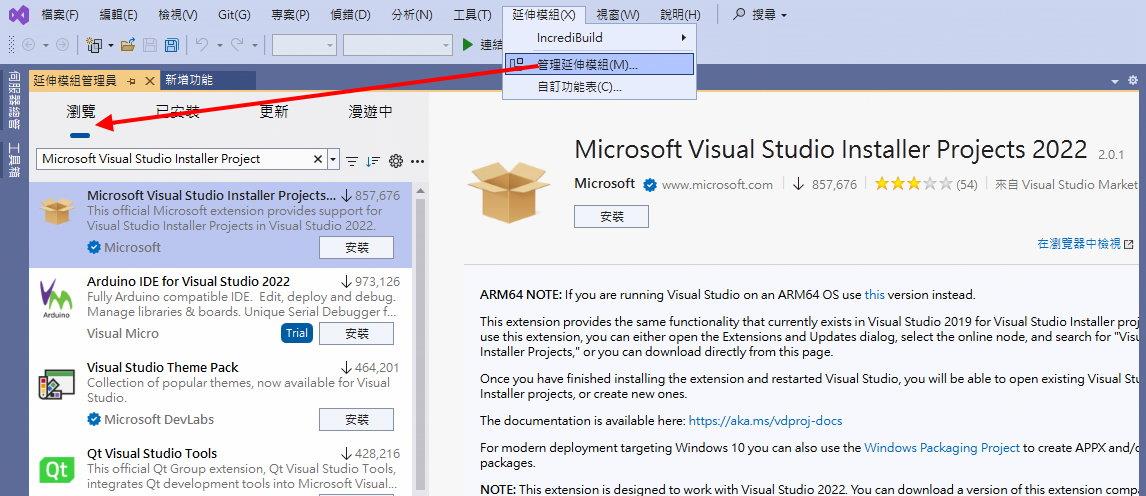This screenshot has height=496, width=1146.
Task: Install Arduino IDE for Visual Studio 2022
Action: pos(357,334)
